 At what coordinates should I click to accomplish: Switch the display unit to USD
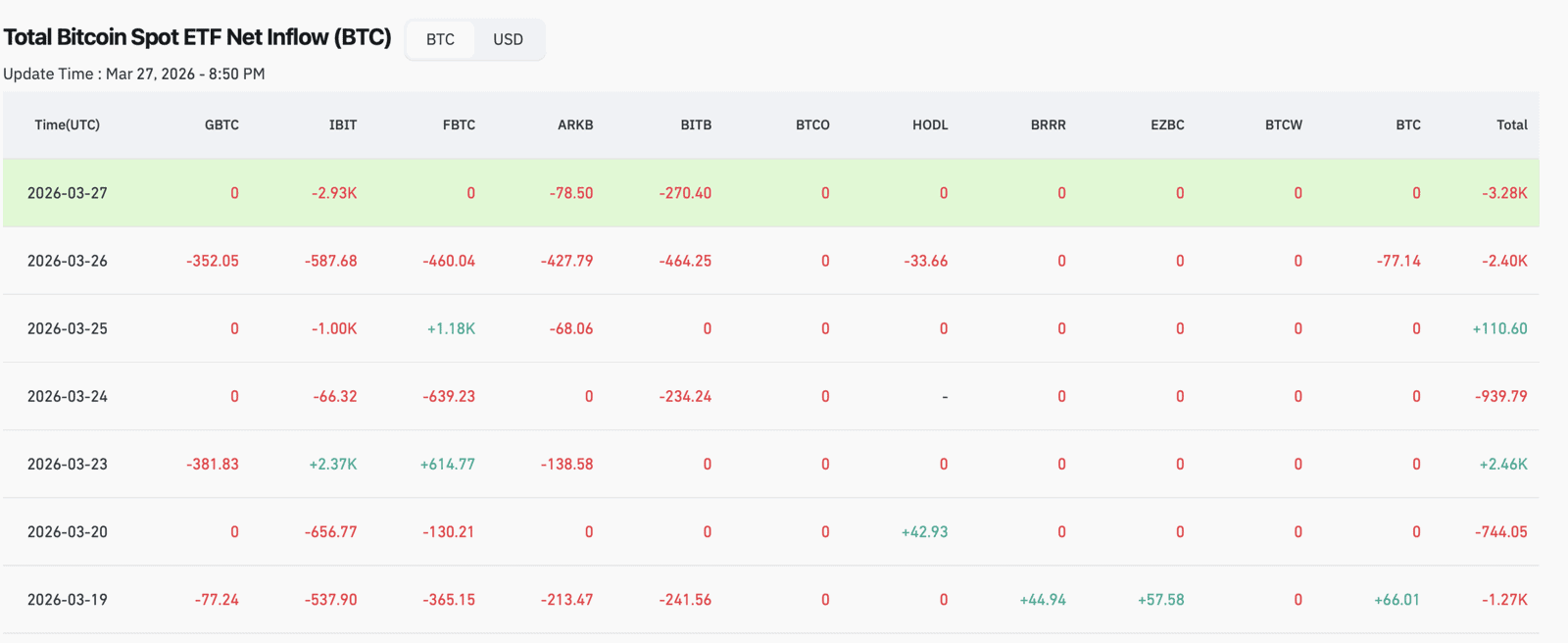pyautogui.click(x=509, y=39)
